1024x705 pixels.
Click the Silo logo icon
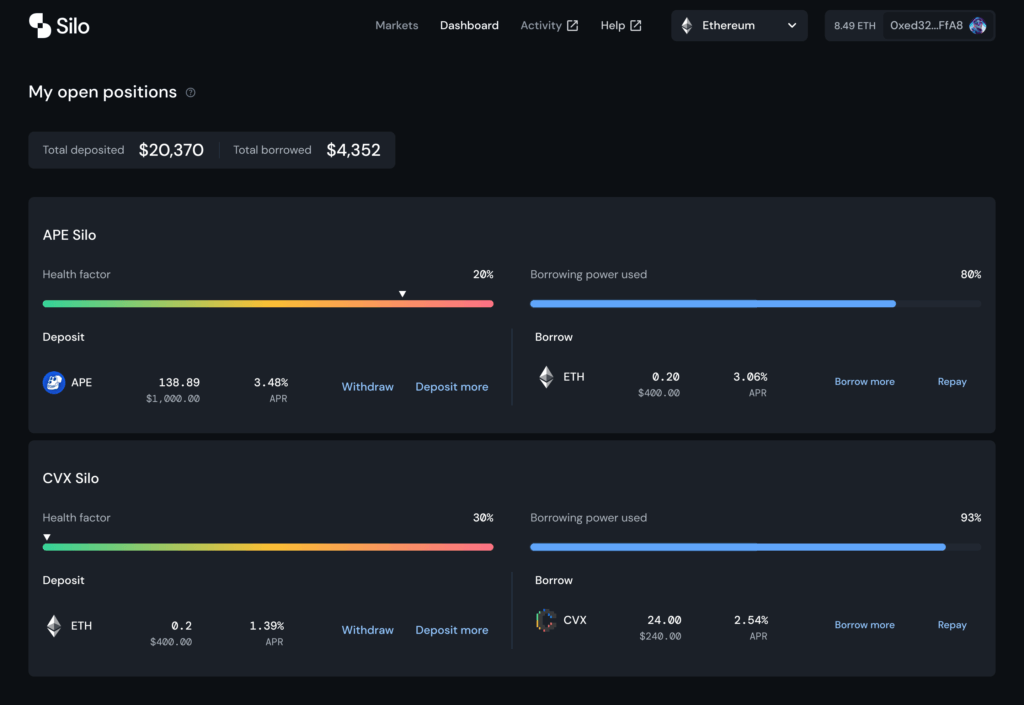click(x=40, y=25)
